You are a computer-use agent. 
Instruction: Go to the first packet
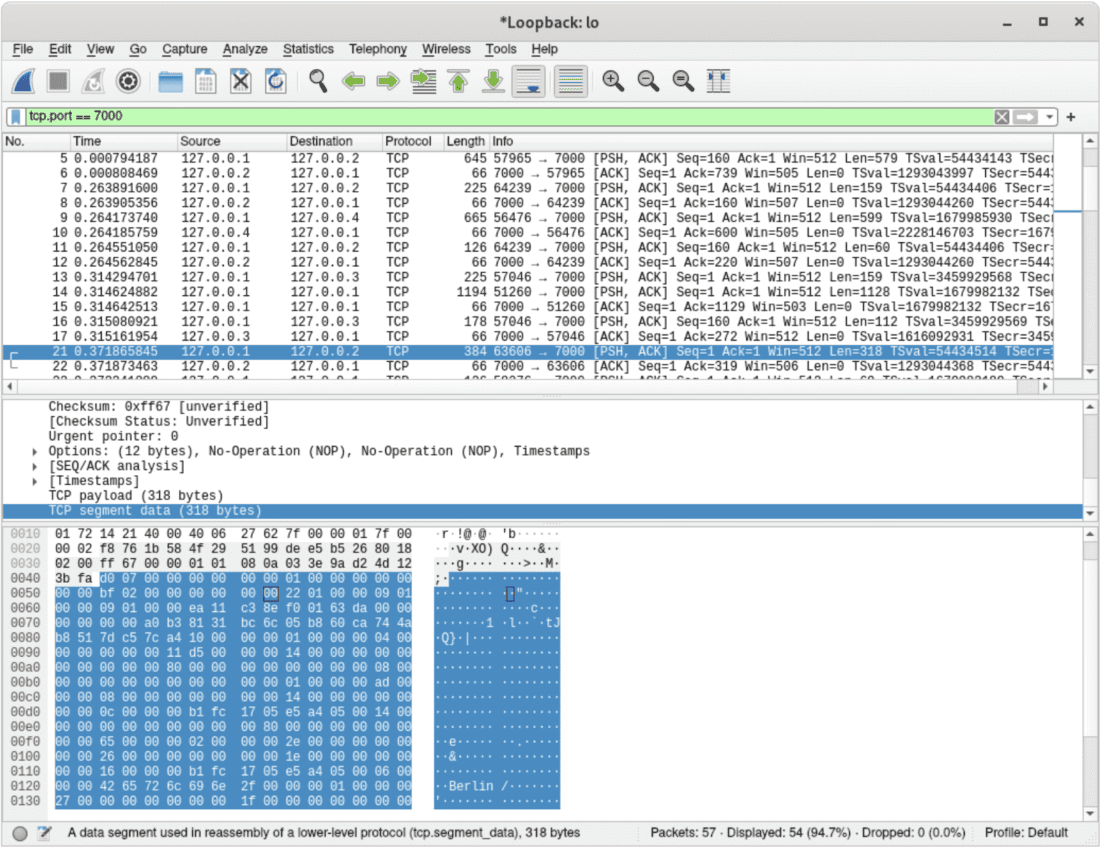click(458, 81)
